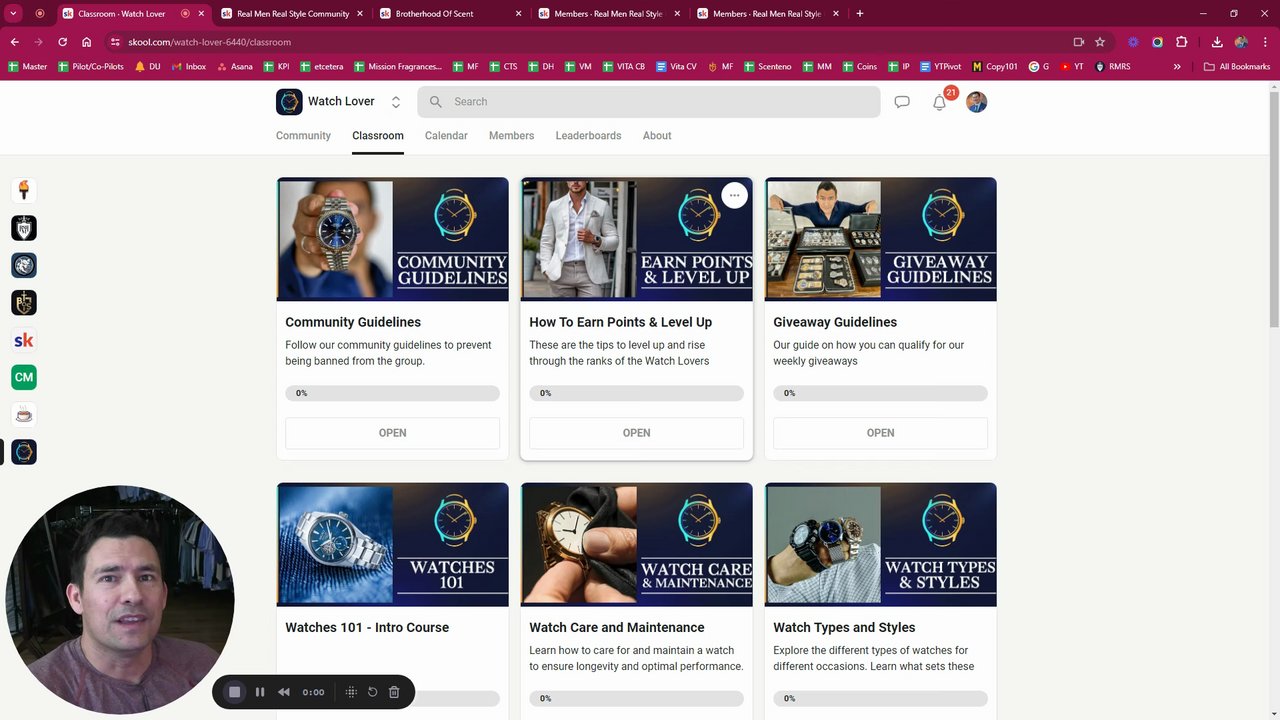Open Watch Care and Maintenance title link
Image resolution: width=1280 pixels, height=720 pixels.
click(x=617, y=628)
